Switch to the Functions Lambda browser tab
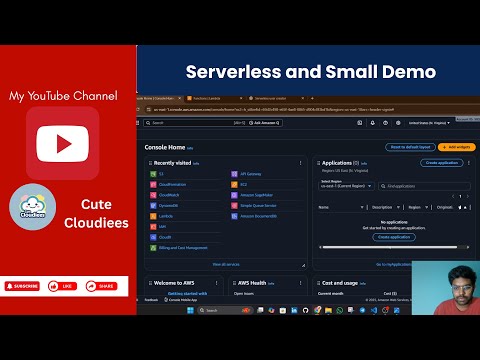The width and height of the screenshot is (480, 360). click(214, 98)
